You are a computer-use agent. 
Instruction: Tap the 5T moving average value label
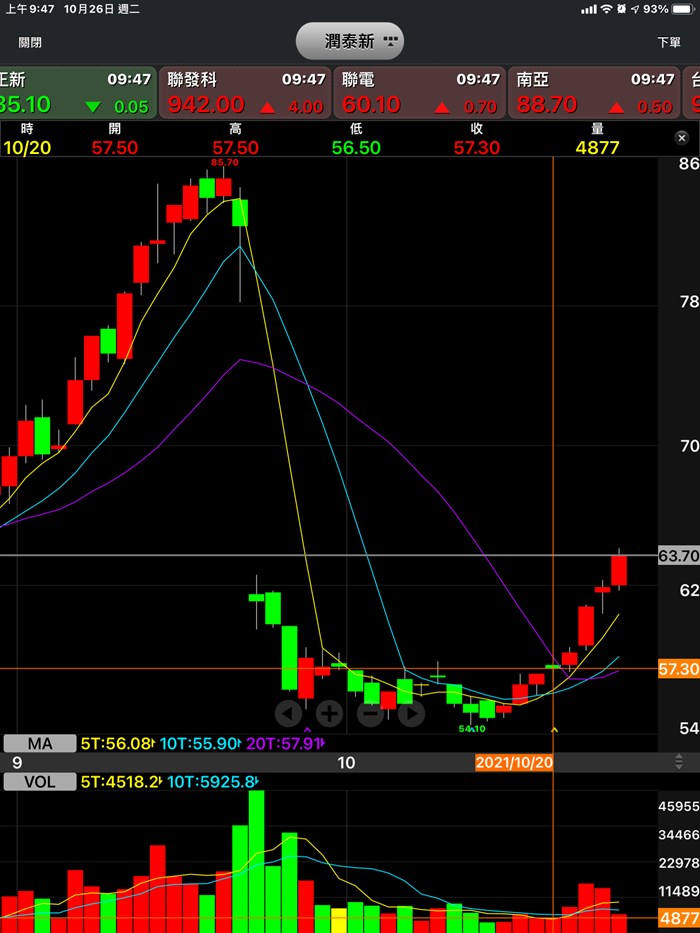(118, 744)
